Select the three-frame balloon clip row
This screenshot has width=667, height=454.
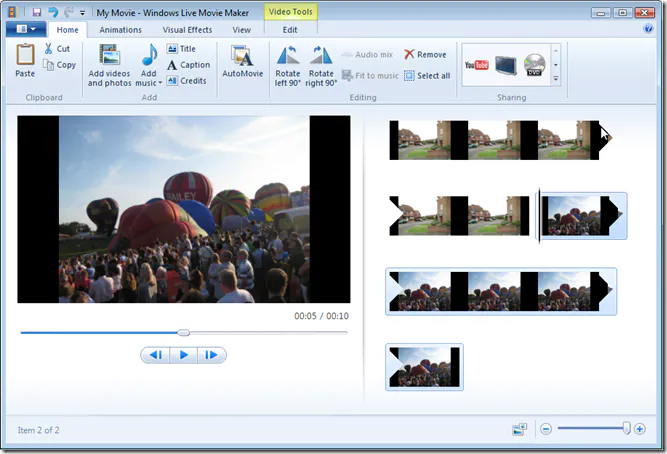click(501, 291)
